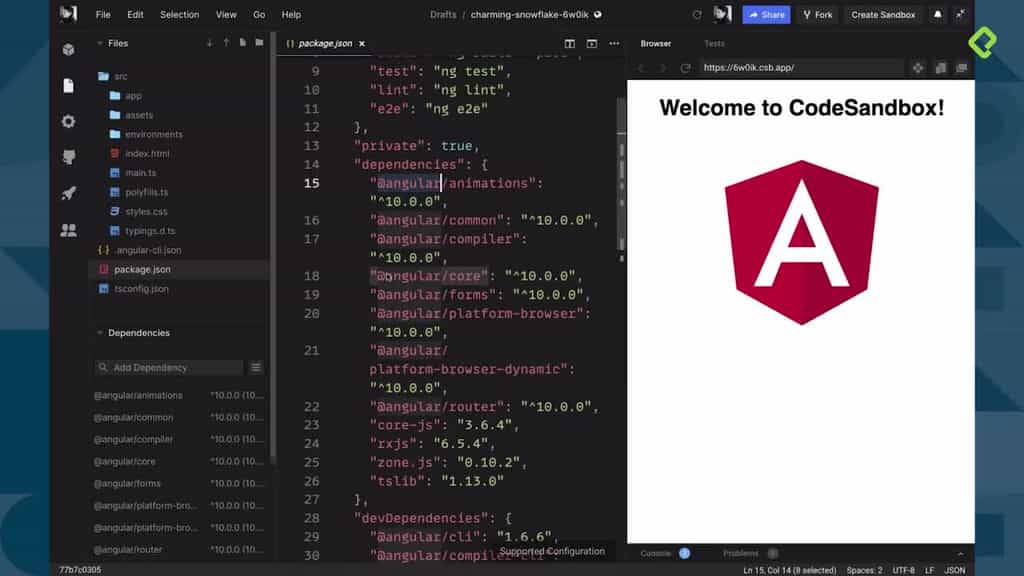The width and height of the screenshot is (1024, 576).
Task: Select the GitHub export icon in sidebar
Action: pos(67,157)
